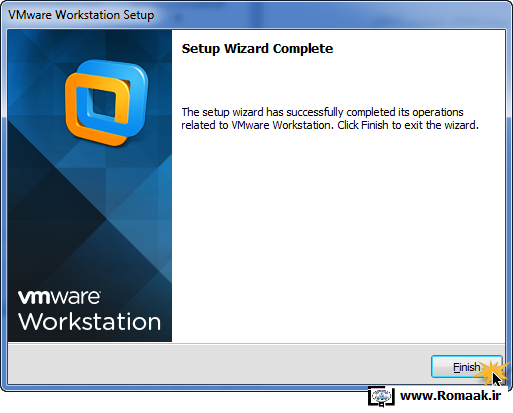The width and height of the screenshot is (513, 413).
Task: Click the Finish button
Action: pyautogui.click(x=466, y=367)
